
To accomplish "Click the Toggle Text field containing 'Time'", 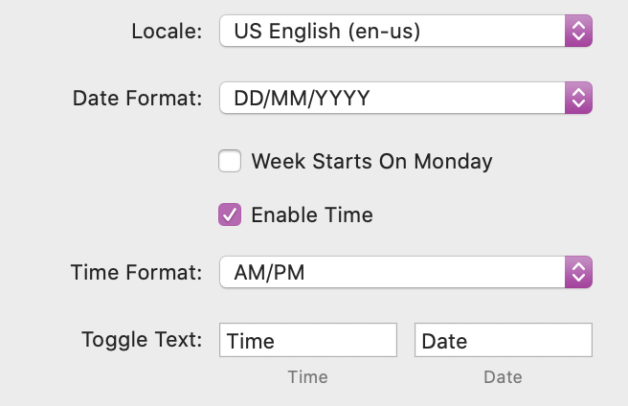I will [308, 341].
